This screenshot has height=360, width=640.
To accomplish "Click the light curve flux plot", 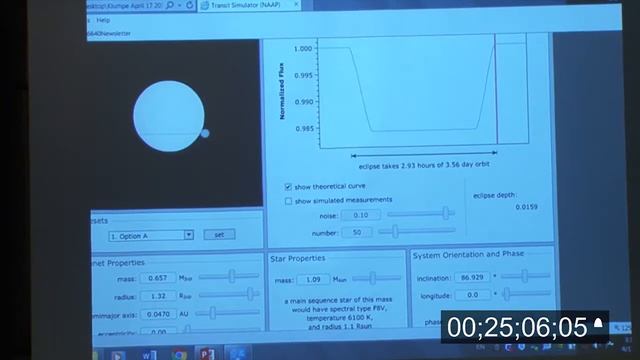I will pos(423,92).
